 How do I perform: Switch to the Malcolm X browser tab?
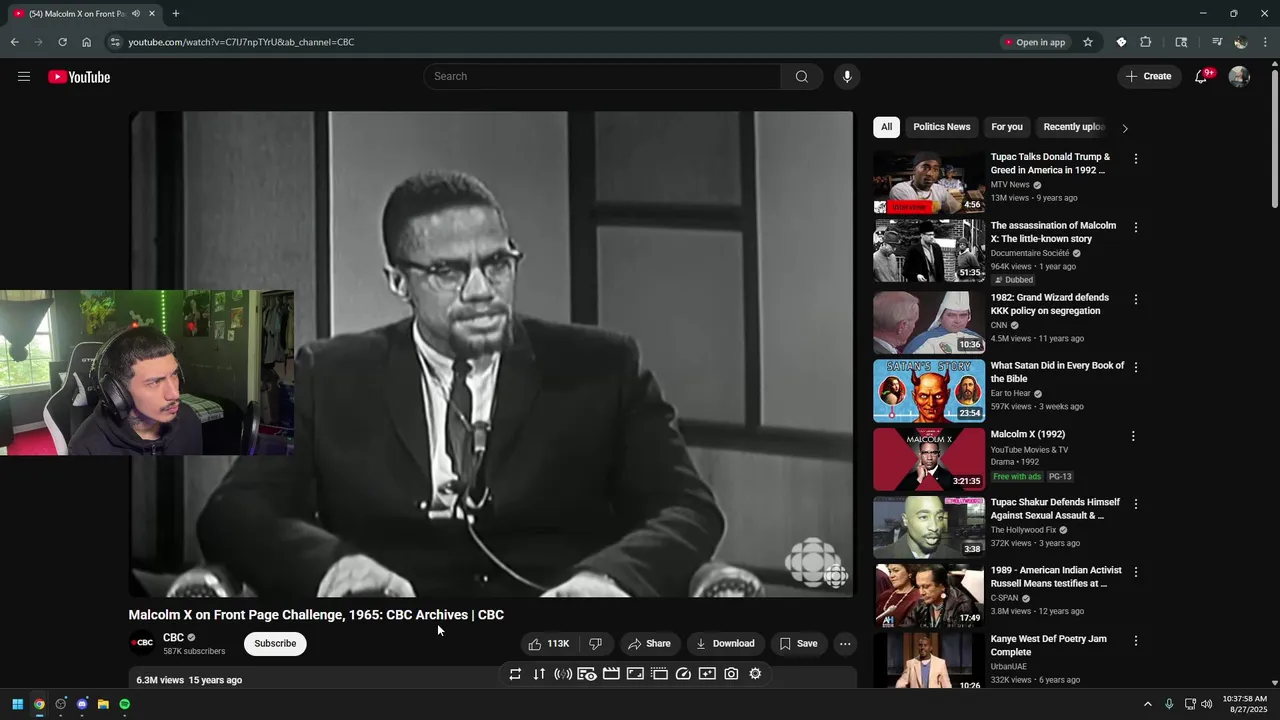pyautogui.click(x=76, y=14)
